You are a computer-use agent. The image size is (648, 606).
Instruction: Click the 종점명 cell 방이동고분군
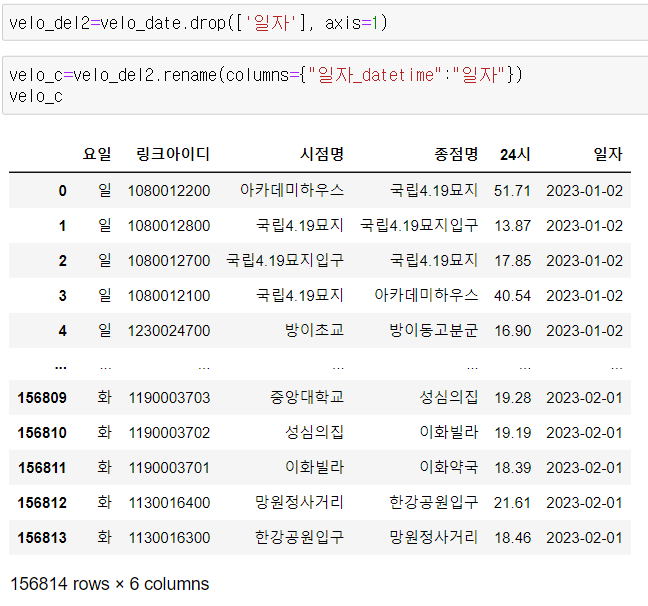[x=434, y=330]
